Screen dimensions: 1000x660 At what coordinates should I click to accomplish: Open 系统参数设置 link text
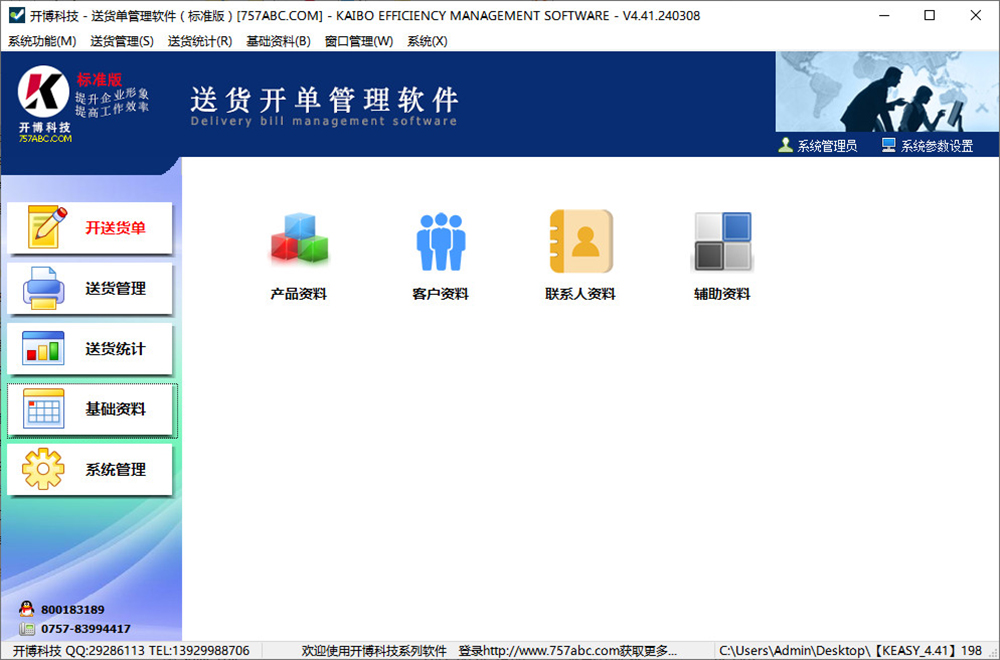pyautogui.click(x=937, y=146)
